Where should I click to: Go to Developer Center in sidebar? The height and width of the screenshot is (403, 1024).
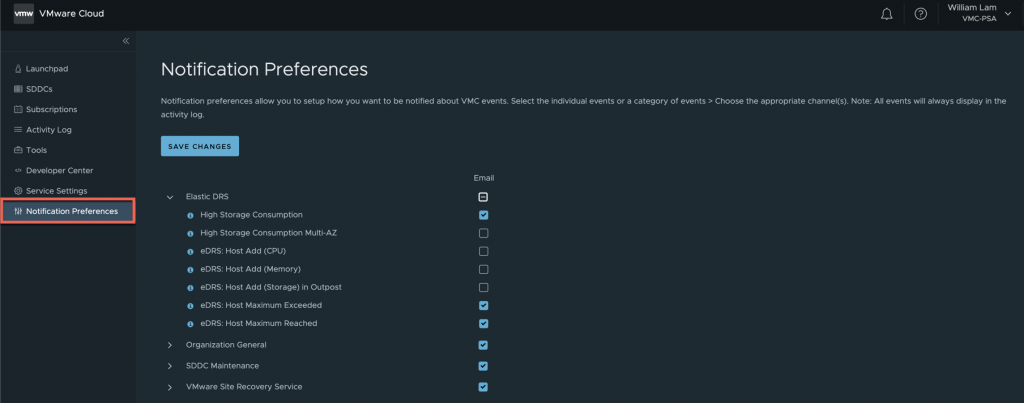(x=58, y=170)
